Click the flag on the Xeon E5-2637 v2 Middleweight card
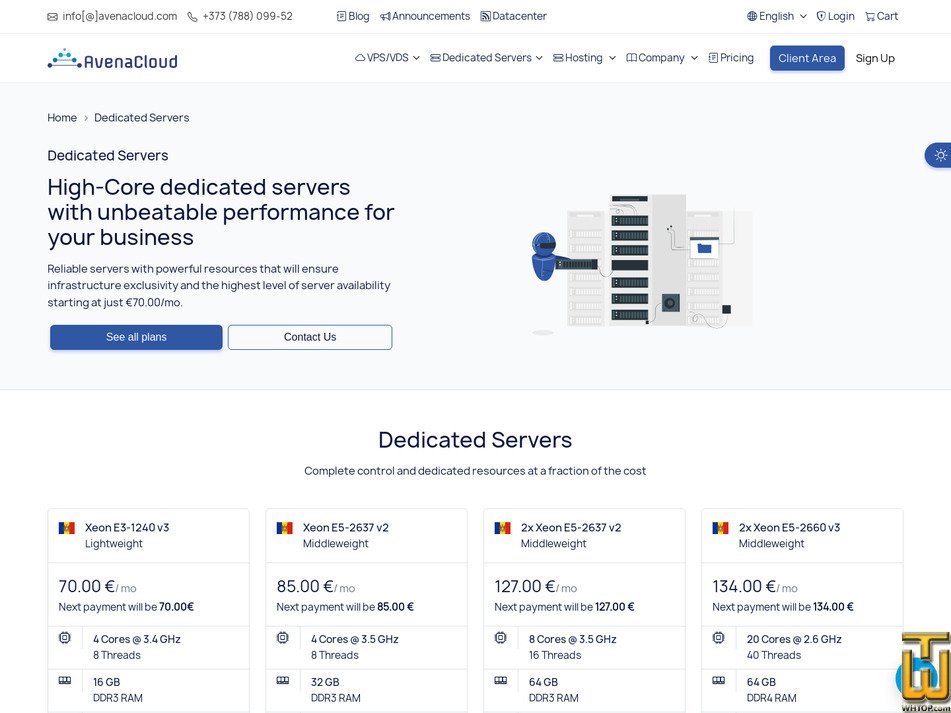This screenshot has height=713, width=951. pyautogui.click(x=284, y=528)
